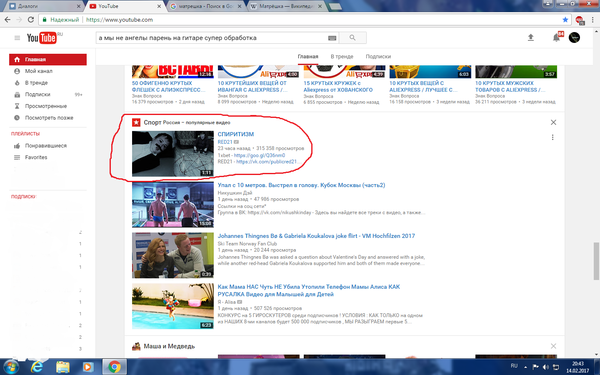Open Посмотреть позже in sidebar
600x375 pixels.
tap(48, 118)
